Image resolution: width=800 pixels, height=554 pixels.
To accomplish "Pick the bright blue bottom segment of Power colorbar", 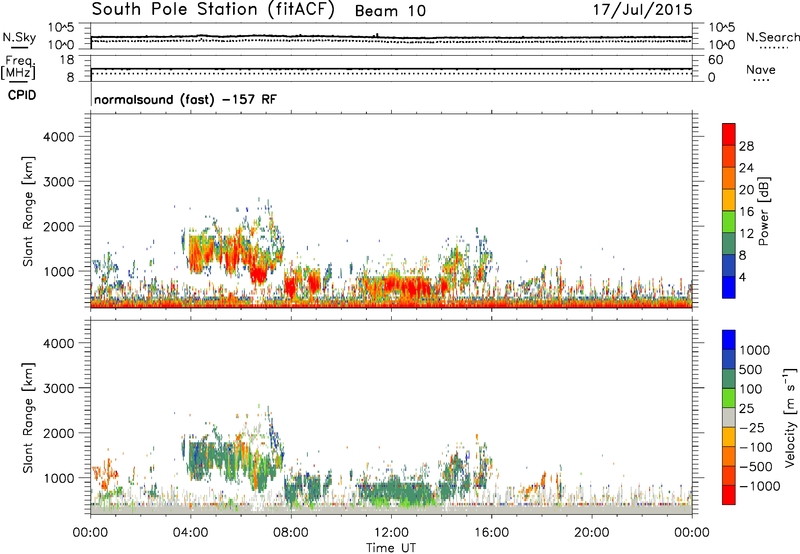I will point(729,288).
